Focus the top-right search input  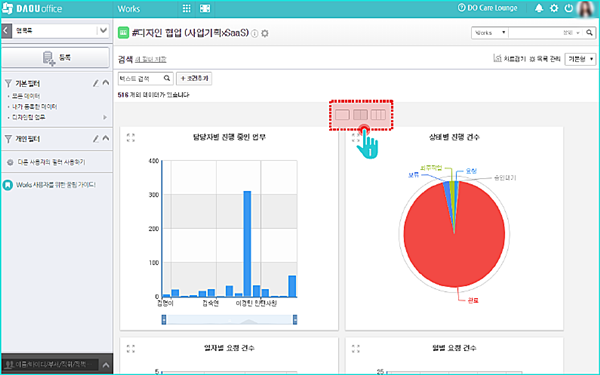pyautogui.click(x=535, y=33)
